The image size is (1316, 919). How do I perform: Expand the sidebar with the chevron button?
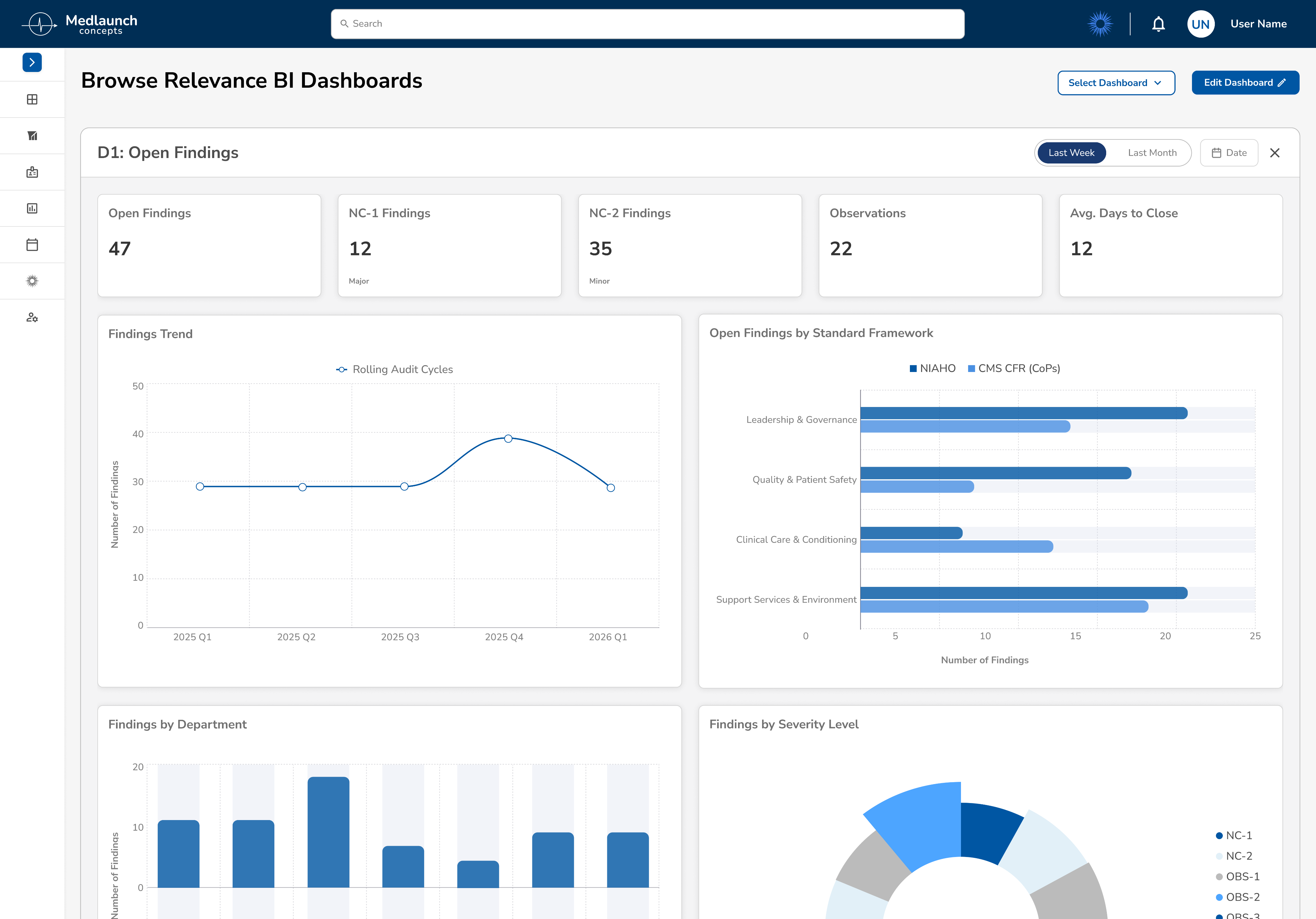(x=32, y=62)
